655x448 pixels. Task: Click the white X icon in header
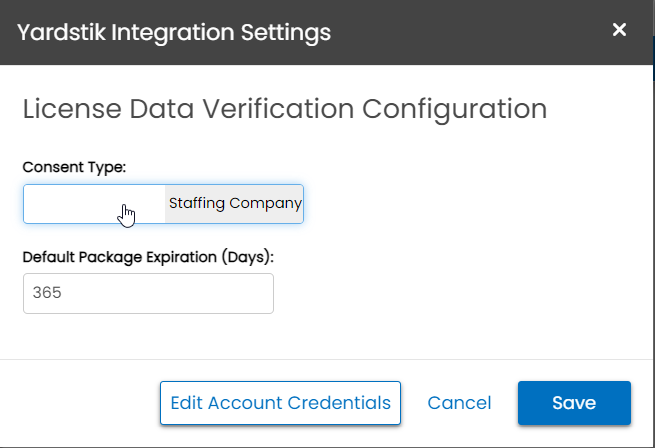(x=619, y=30)
